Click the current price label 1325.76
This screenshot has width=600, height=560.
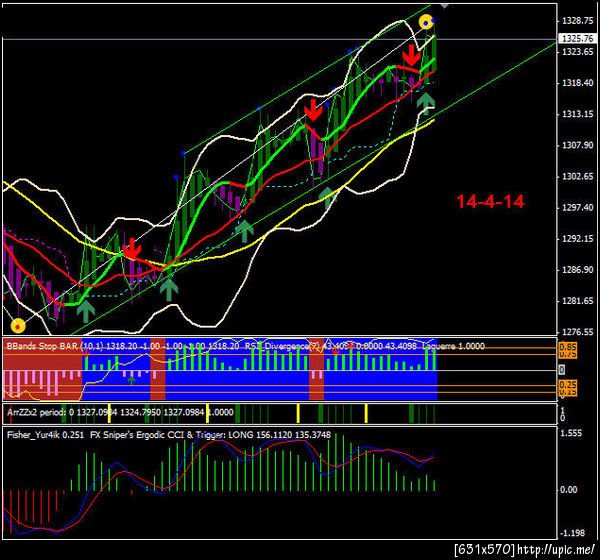point(578,38)
